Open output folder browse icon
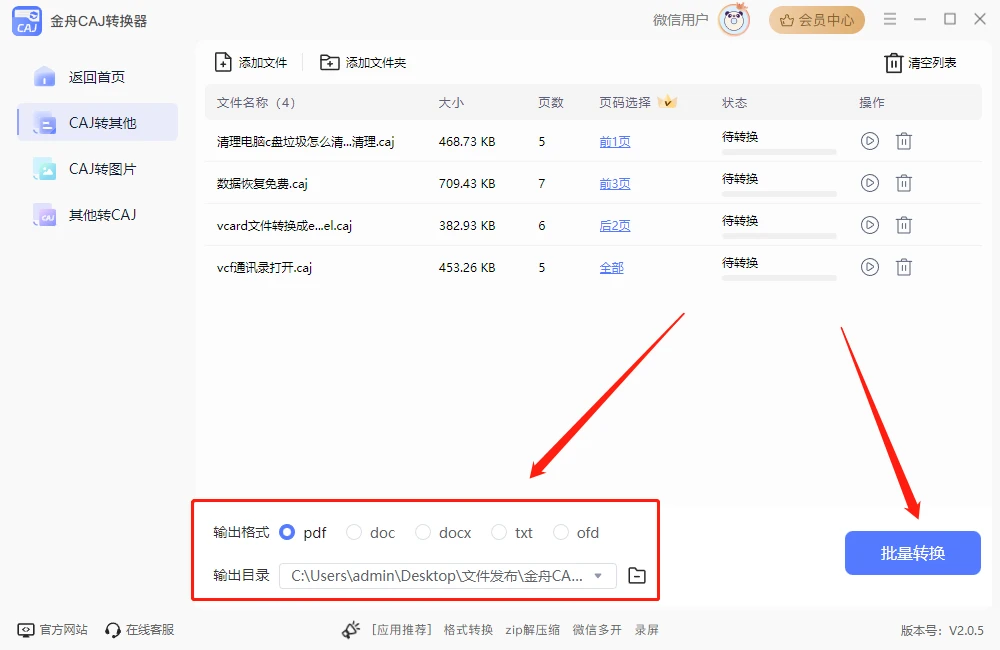 tap(637, 575)
